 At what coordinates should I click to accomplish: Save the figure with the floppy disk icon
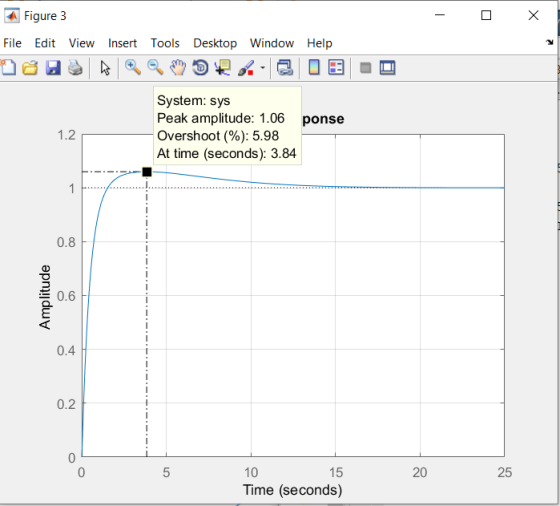[53, 67]
